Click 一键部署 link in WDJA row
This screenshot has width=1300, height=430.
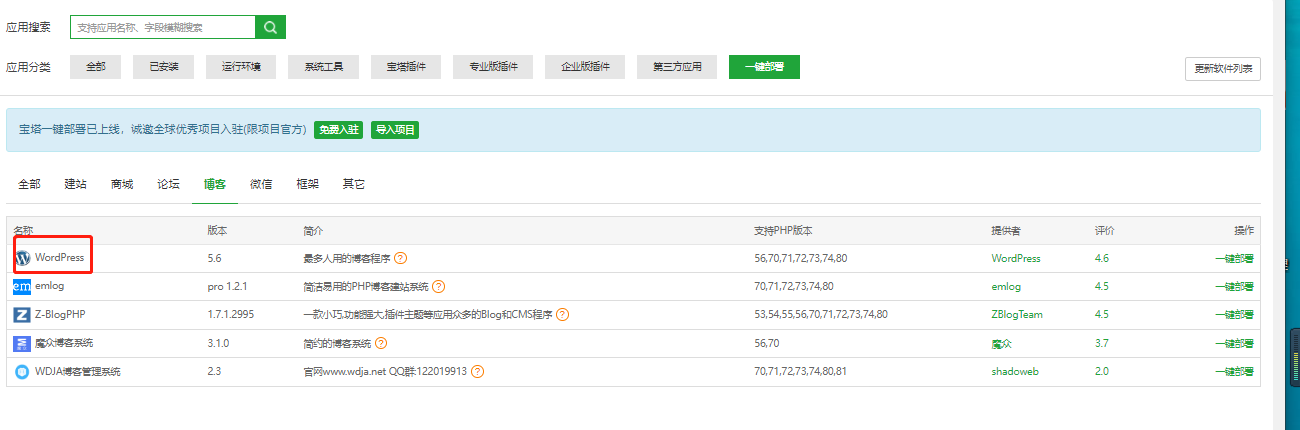point(1234,371)
